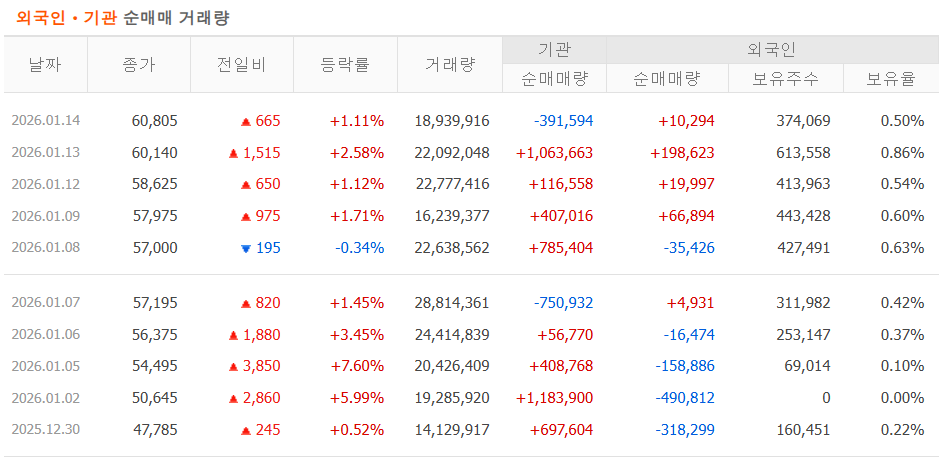Click the 보유주수 column header

pyautogui.click(x=785, y=79)
